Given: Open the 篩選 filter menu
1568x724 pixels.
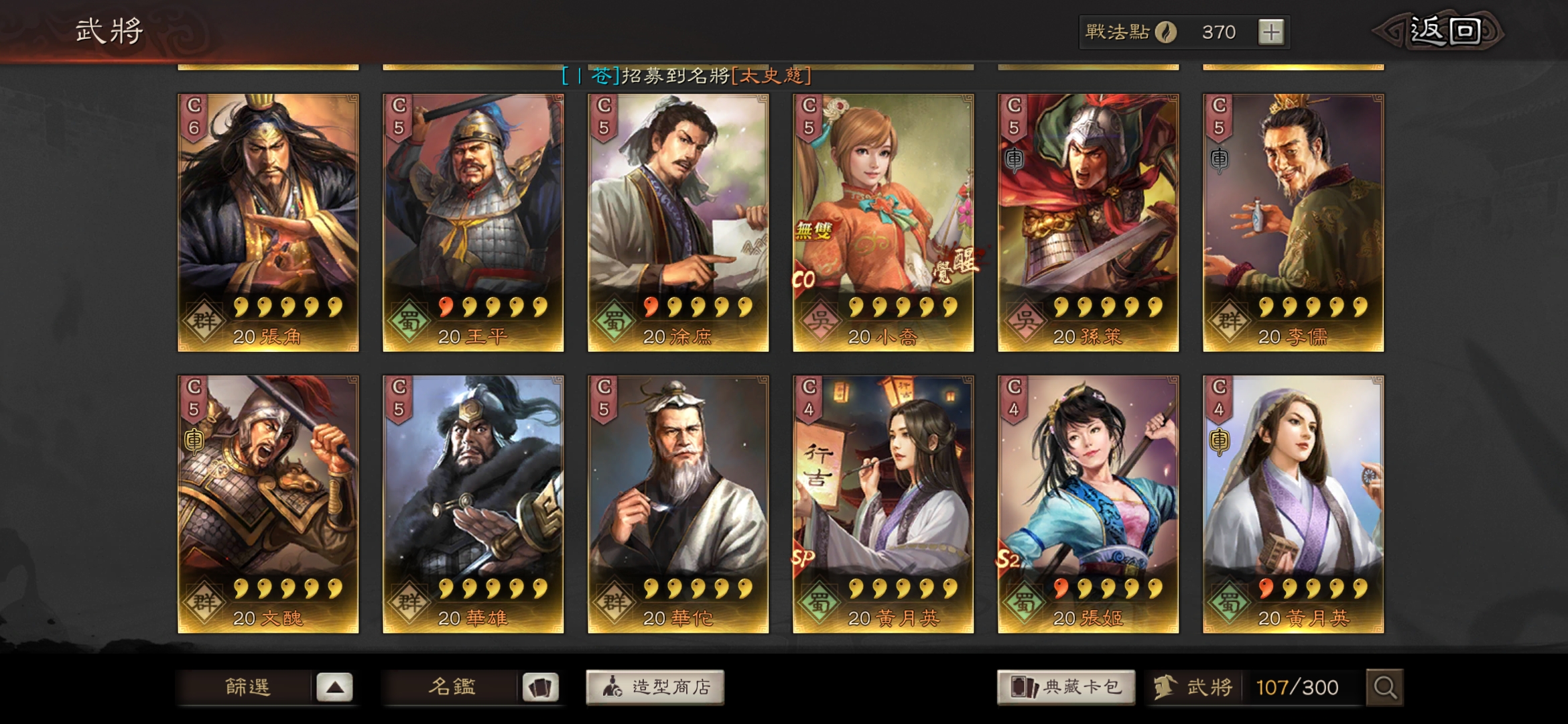Looking at the screenshot, I should tap(247, 687).
